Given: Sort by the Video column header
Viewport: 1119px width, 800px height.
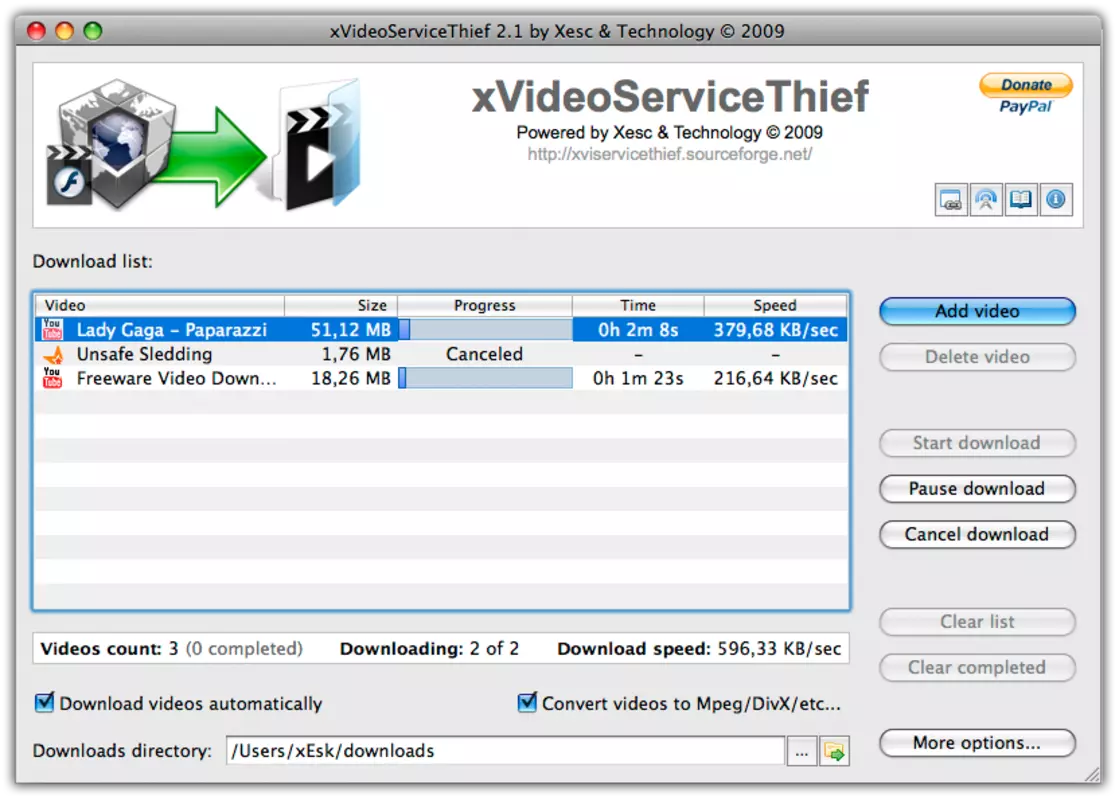Looking at the screenshot, I should click(160, 305).
